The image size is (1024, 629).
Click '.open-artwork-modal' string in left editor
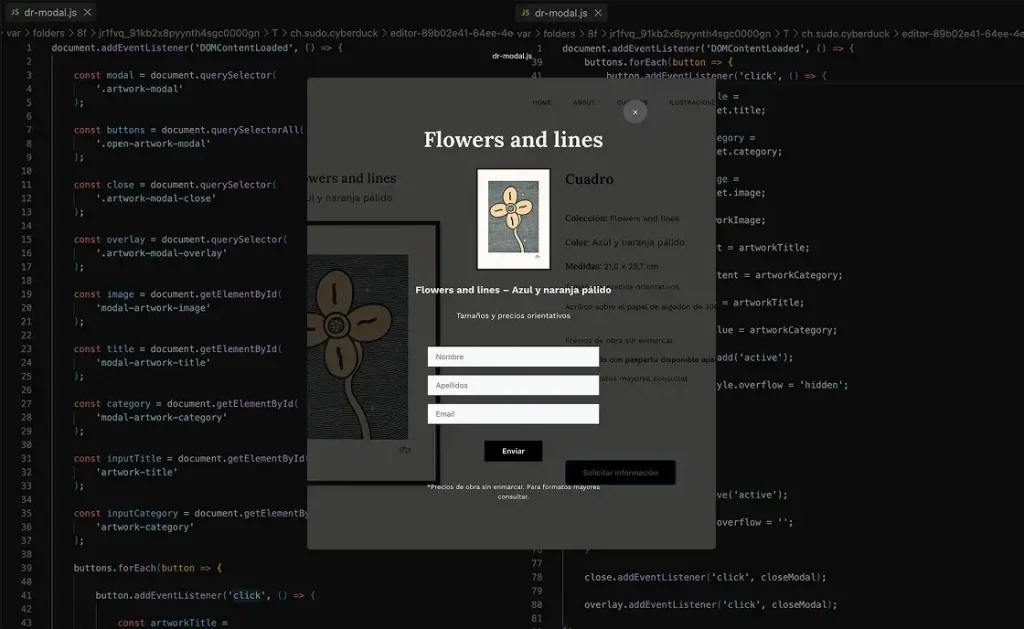[x=153, y=143]
